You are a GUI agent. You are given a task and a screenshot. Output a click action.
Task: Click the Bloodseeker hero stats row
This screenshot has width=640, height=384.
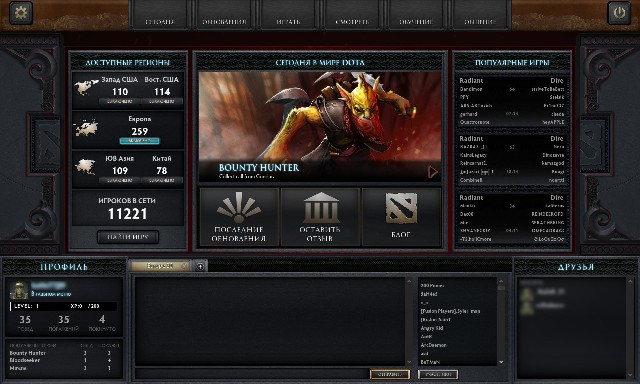tap(63, 360)
